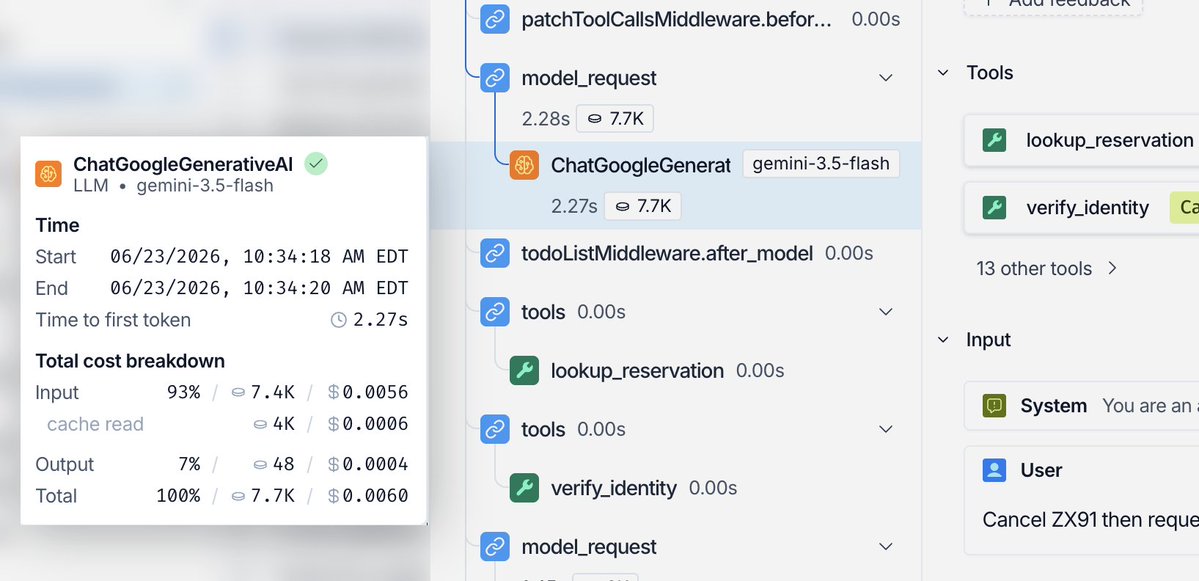This screenshot has width=1199, height=581.
Task: Click the cache read $0.0006 value
Action: click(x=368, y=424)
